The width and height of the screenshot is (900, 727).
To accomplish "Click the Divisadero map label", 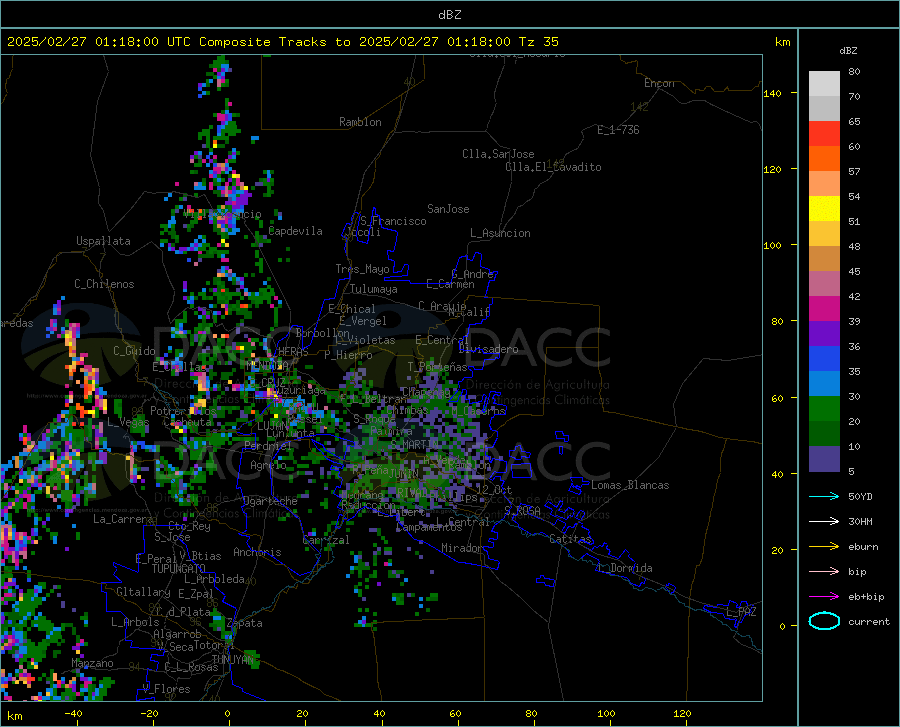I will click(488, 349).
